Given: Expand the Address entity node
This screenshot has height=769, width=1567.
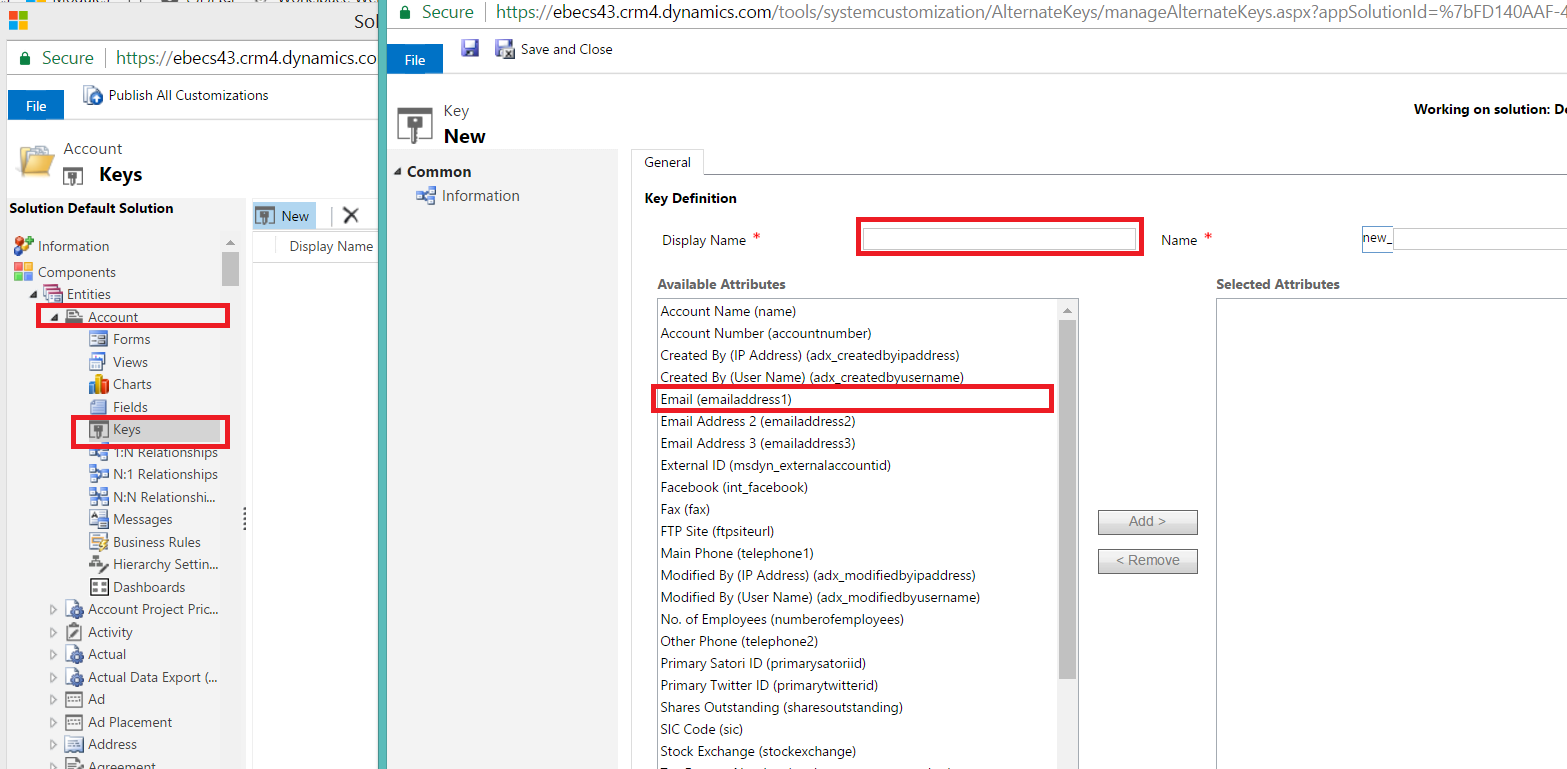Looking at the screenshot, I should pos(55,745).
